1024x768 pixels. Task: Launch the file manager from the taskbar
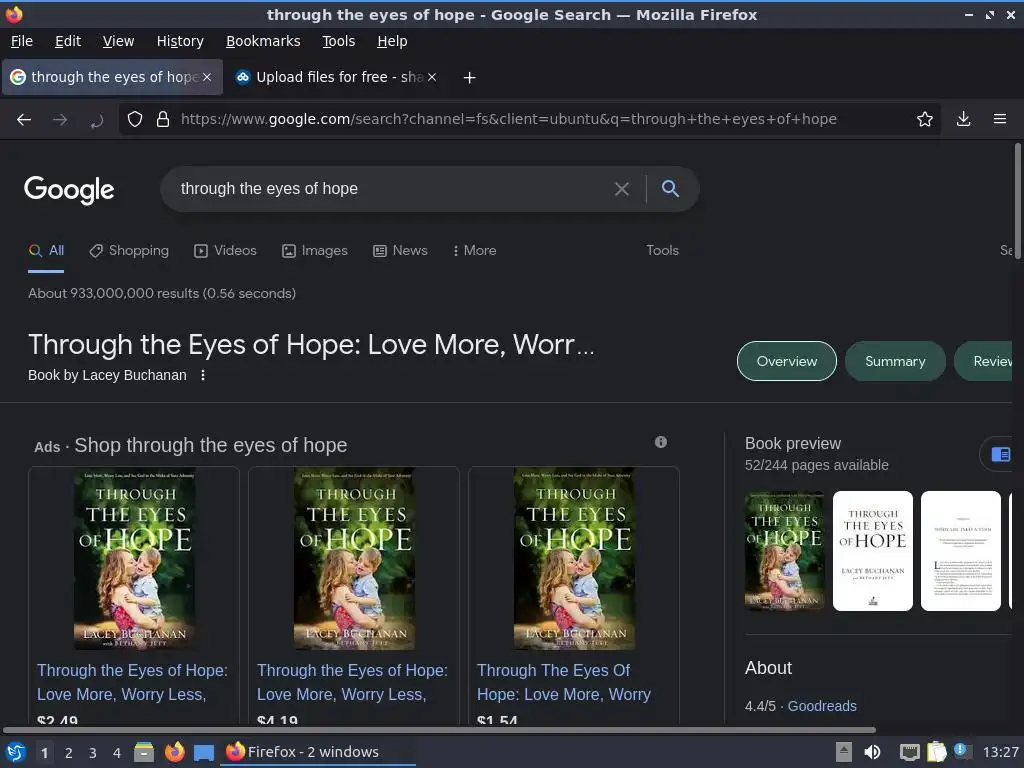(144, 752)
